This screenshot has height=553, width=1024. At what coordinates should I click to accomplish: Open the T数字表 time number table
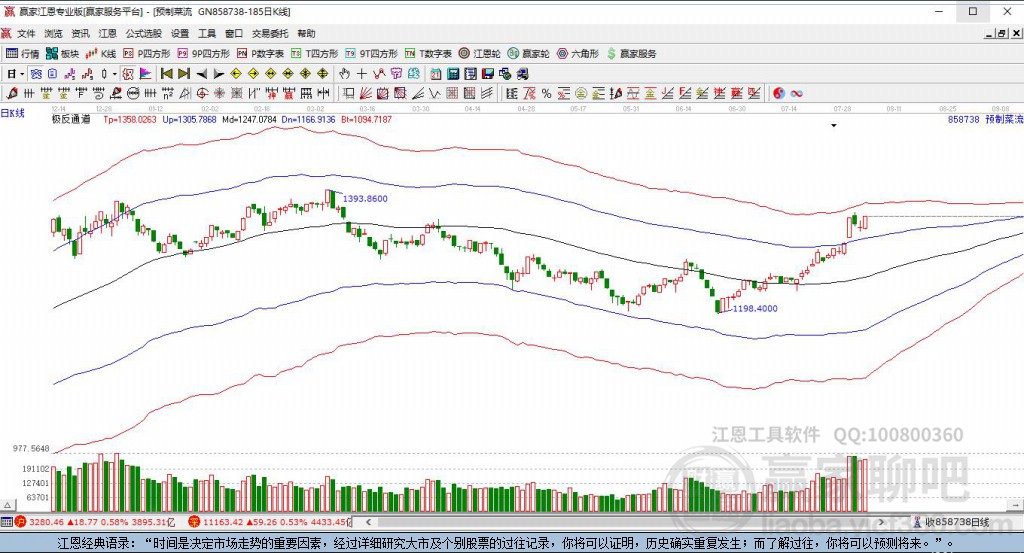[428, 54]
